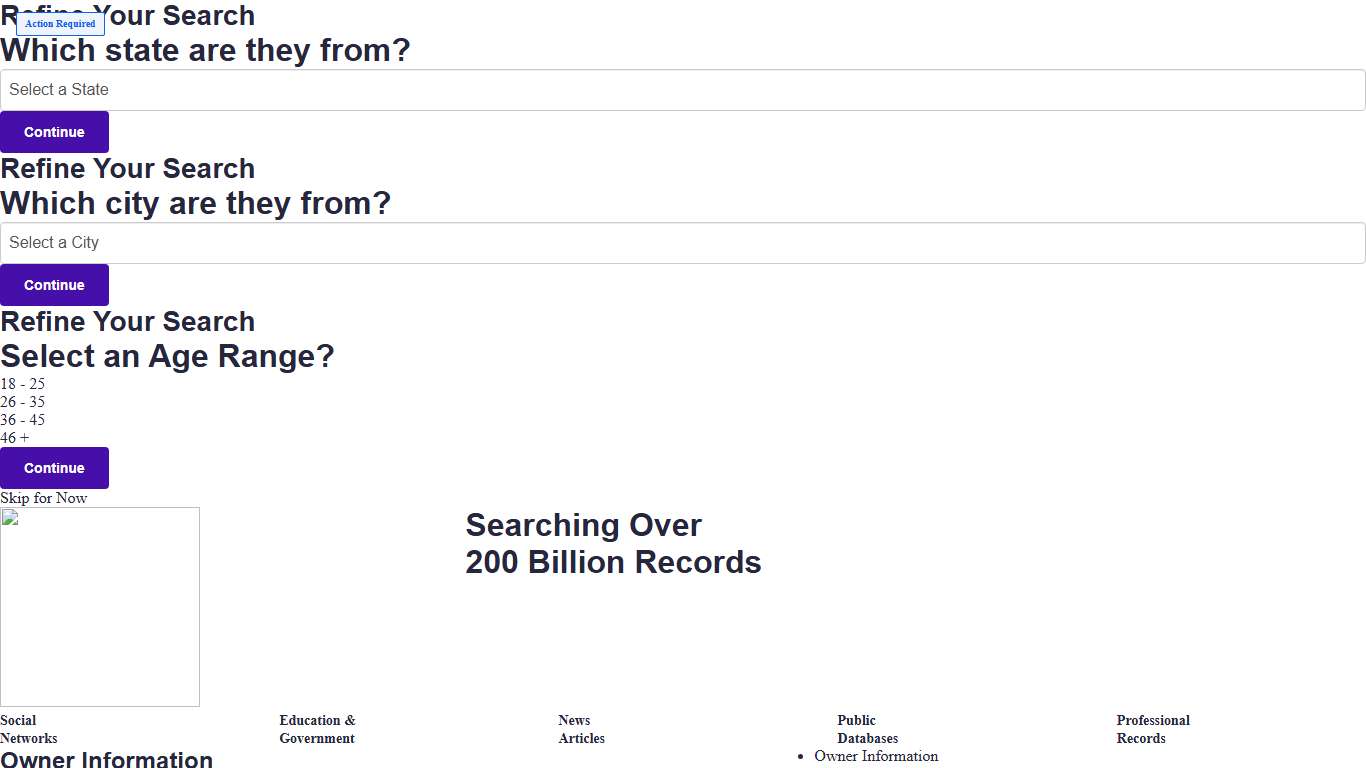Screen dimensions: 1366x768
Task: Open the Select a State dropdown
Action: (682, 90)
